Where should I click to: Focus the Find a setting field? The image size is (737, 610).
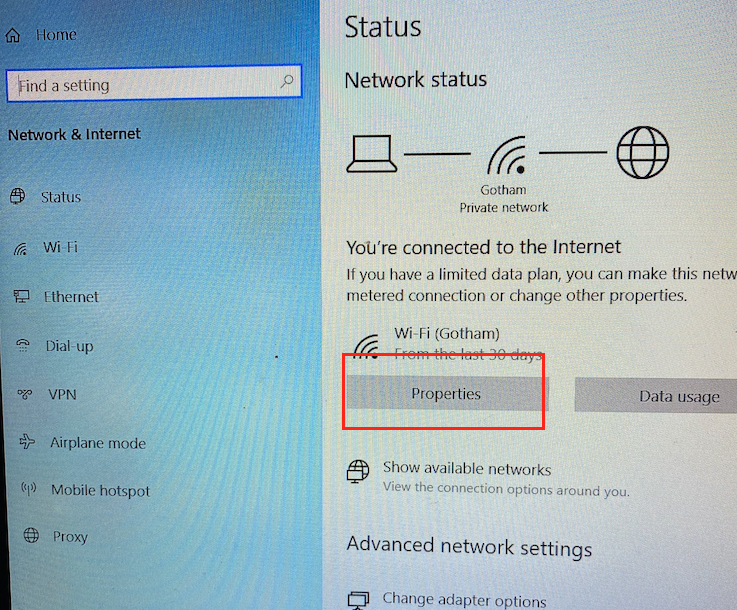(154, 83)
